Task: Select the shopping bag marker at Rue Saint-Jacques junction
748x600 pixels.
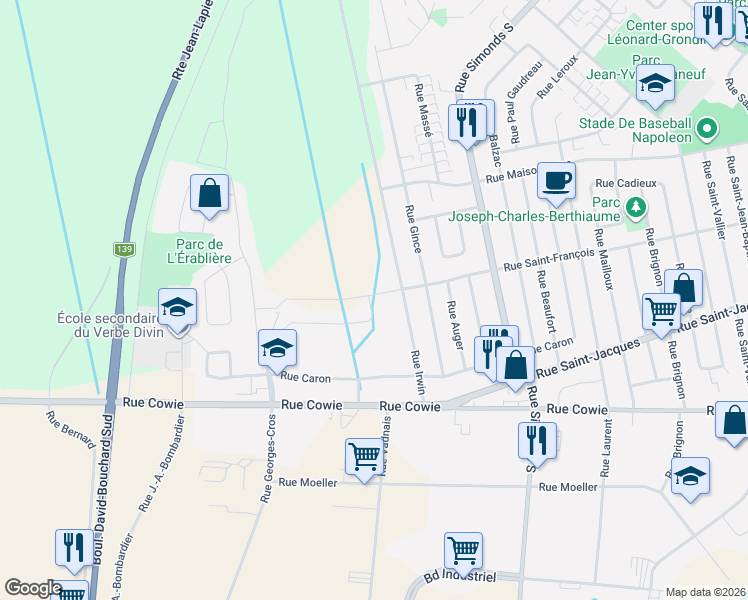Action: tap(515, 368)
